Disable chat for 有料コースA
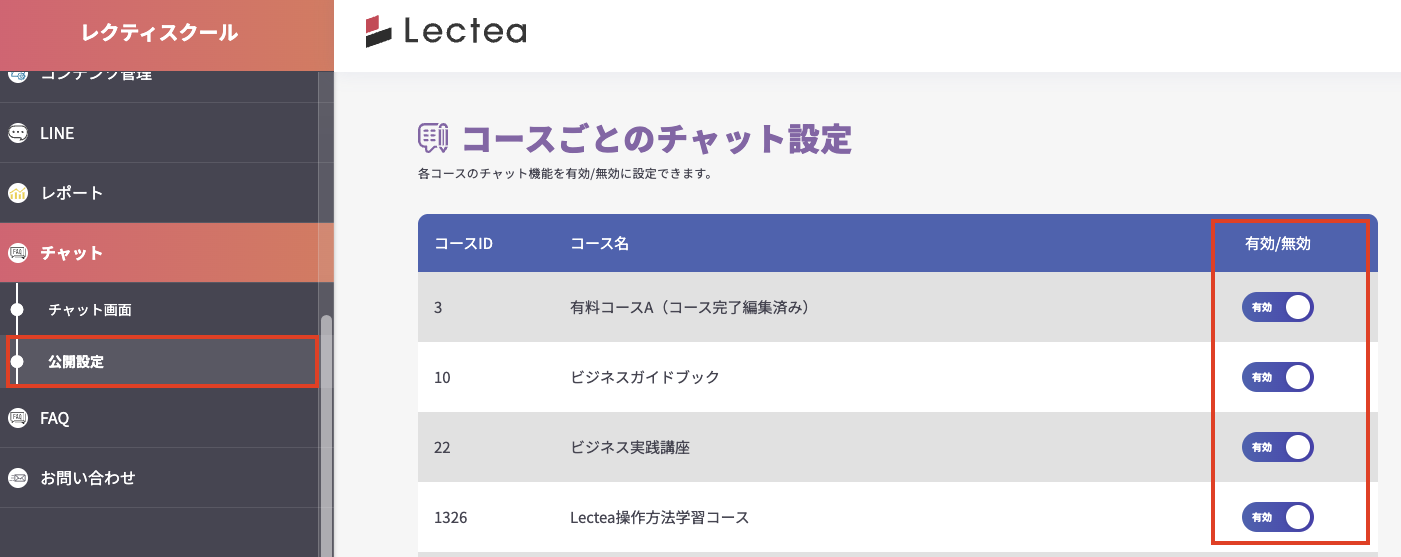Image resolution: width=1401 pixels, height=557 pixels. [x=1277, y=307]
